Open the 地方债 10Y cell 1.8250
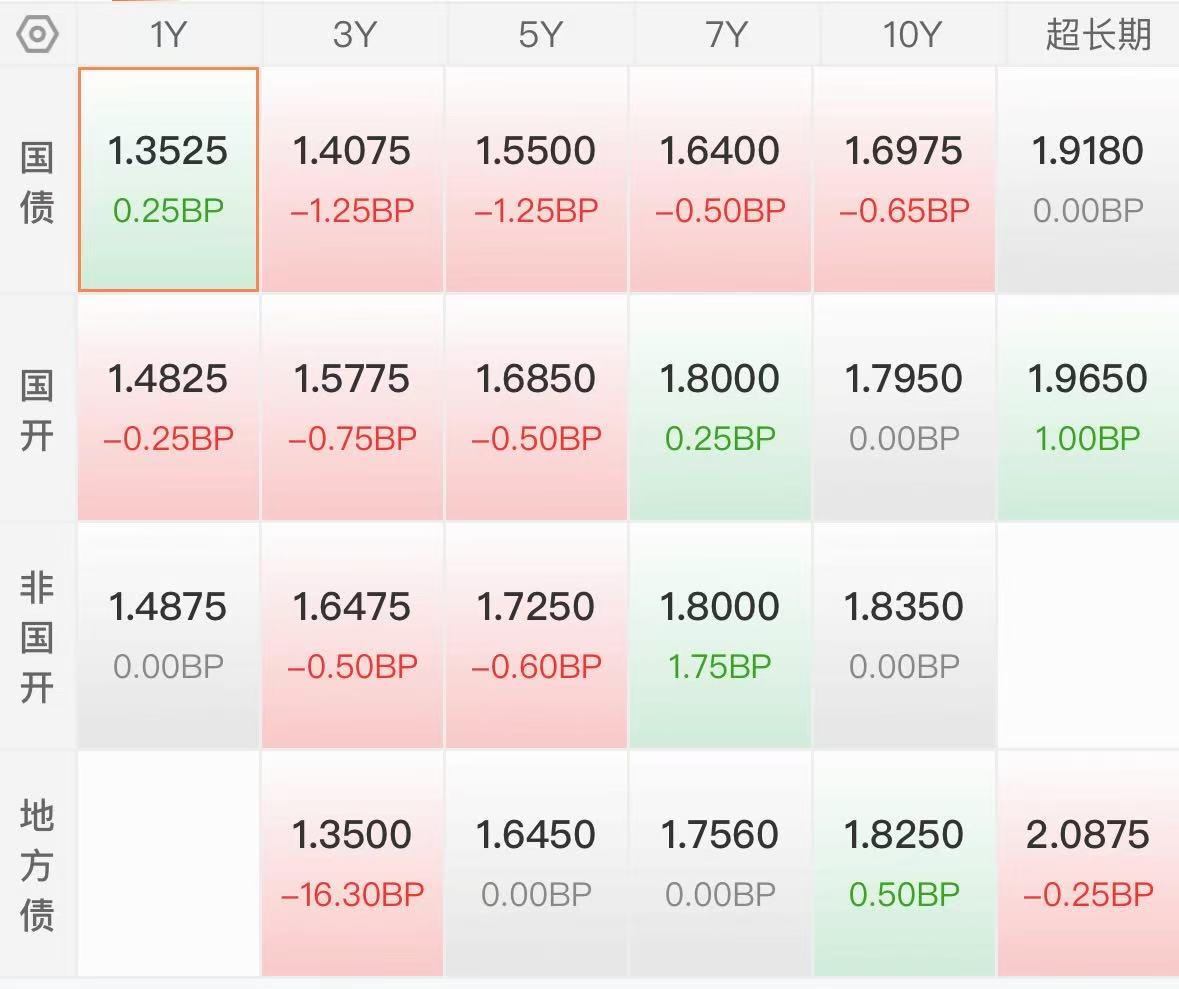1179x989 pixels. [x=904, y=863]
